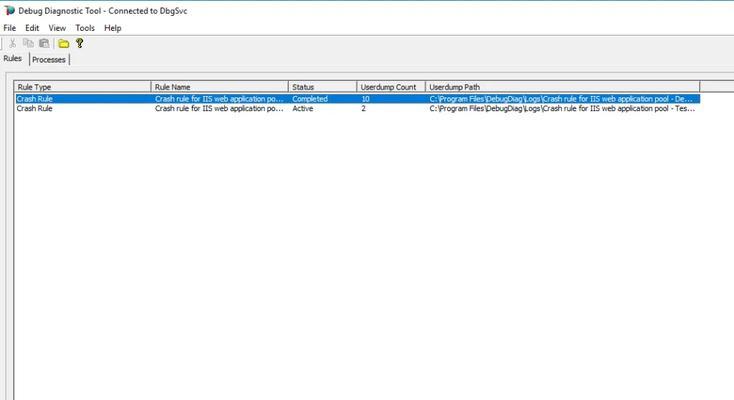Sort by Userdump Path column header
734x400 pixels.
pyautogui.click(x=563, y=87)
